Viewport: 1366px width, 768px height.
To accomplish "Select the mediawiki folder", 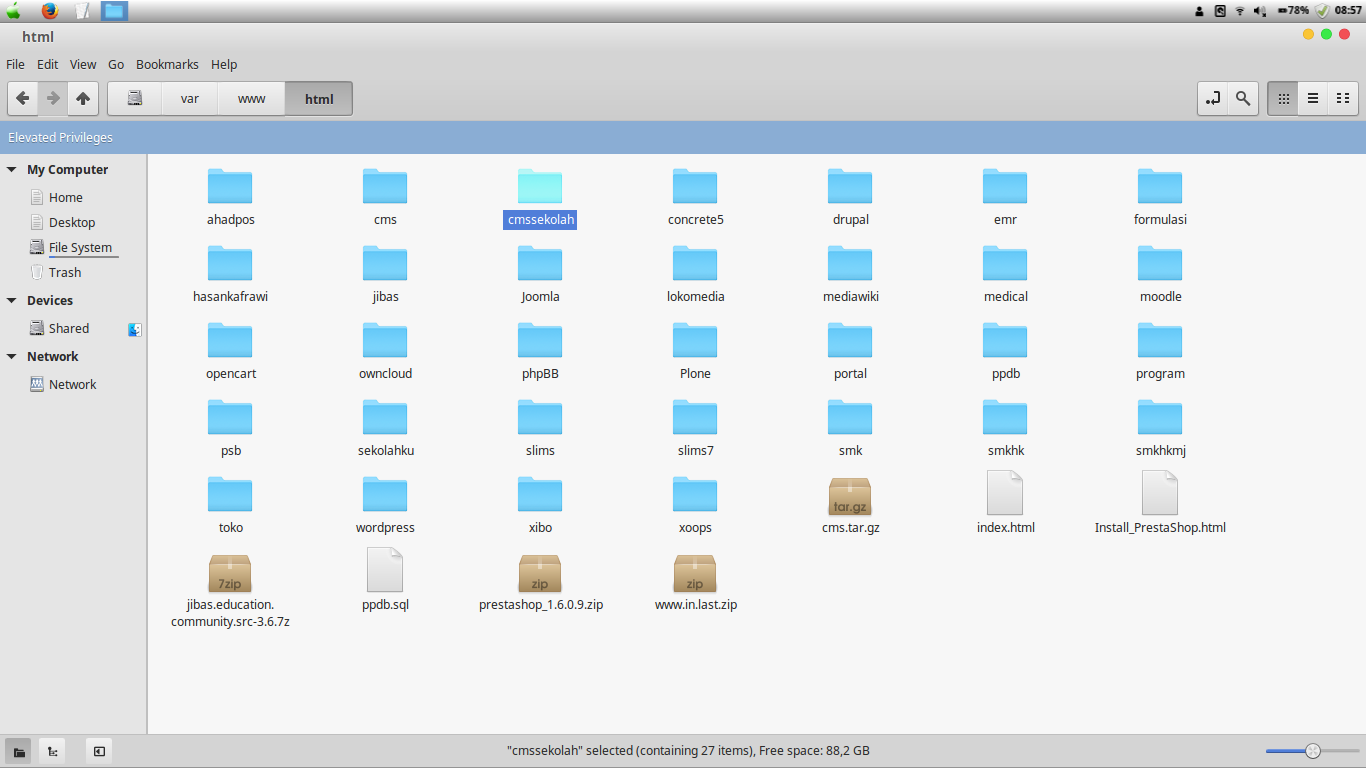I will (x=850, y=275).
